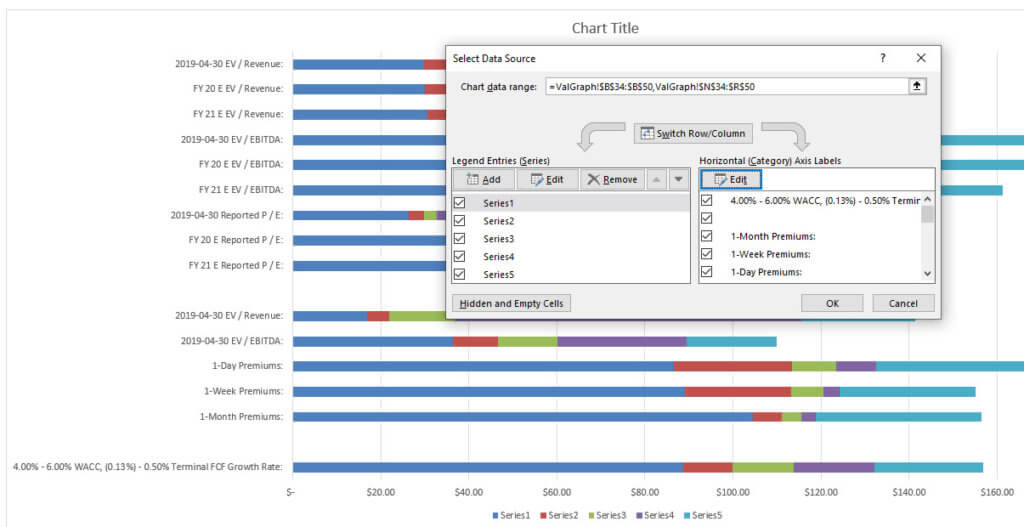Uncheck Series2 checkbox
The height and width of the screenshot is (527, 1024).
coord(459,221)
